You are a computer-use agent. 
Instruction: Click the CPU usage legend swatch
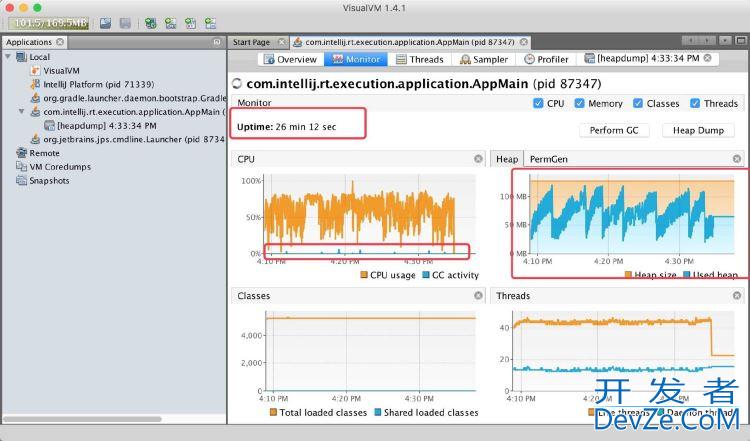tap(364, 275)
